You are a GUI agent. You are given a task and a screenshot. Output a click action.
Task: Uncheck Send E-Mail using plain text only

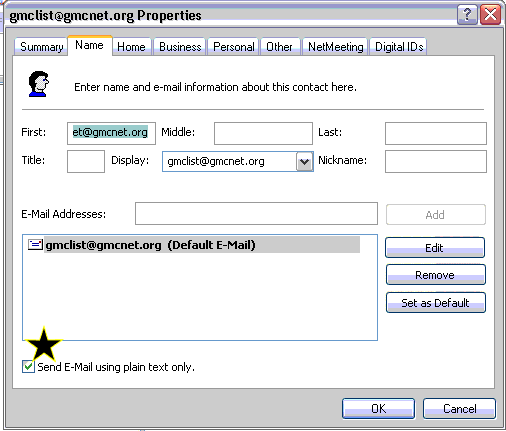tap(28, 367)
